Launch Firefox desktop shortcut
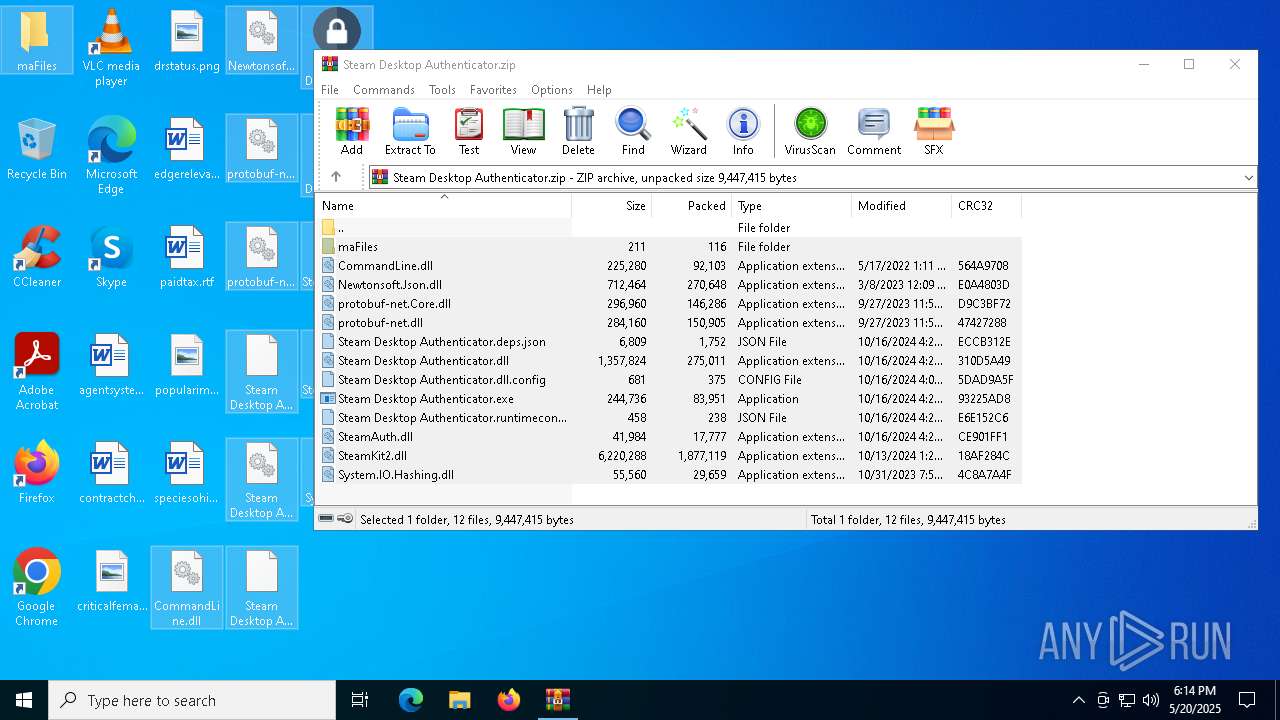This screenshot has width=1280, height=720. tap(37, 474)
